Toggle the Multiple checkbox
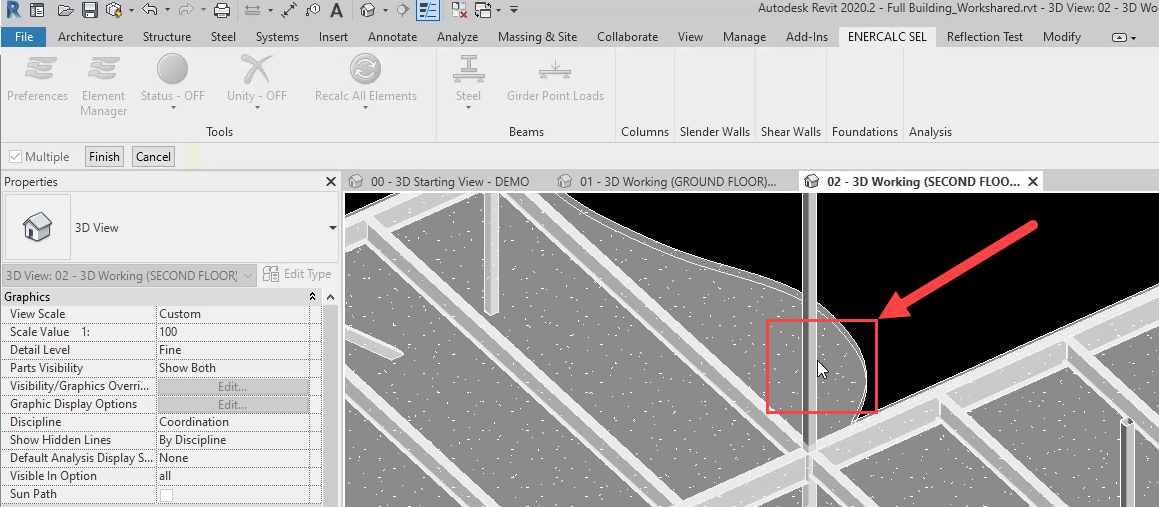Image resolution: width=1159 pixels, height=507 pixels. click(15, 157)
